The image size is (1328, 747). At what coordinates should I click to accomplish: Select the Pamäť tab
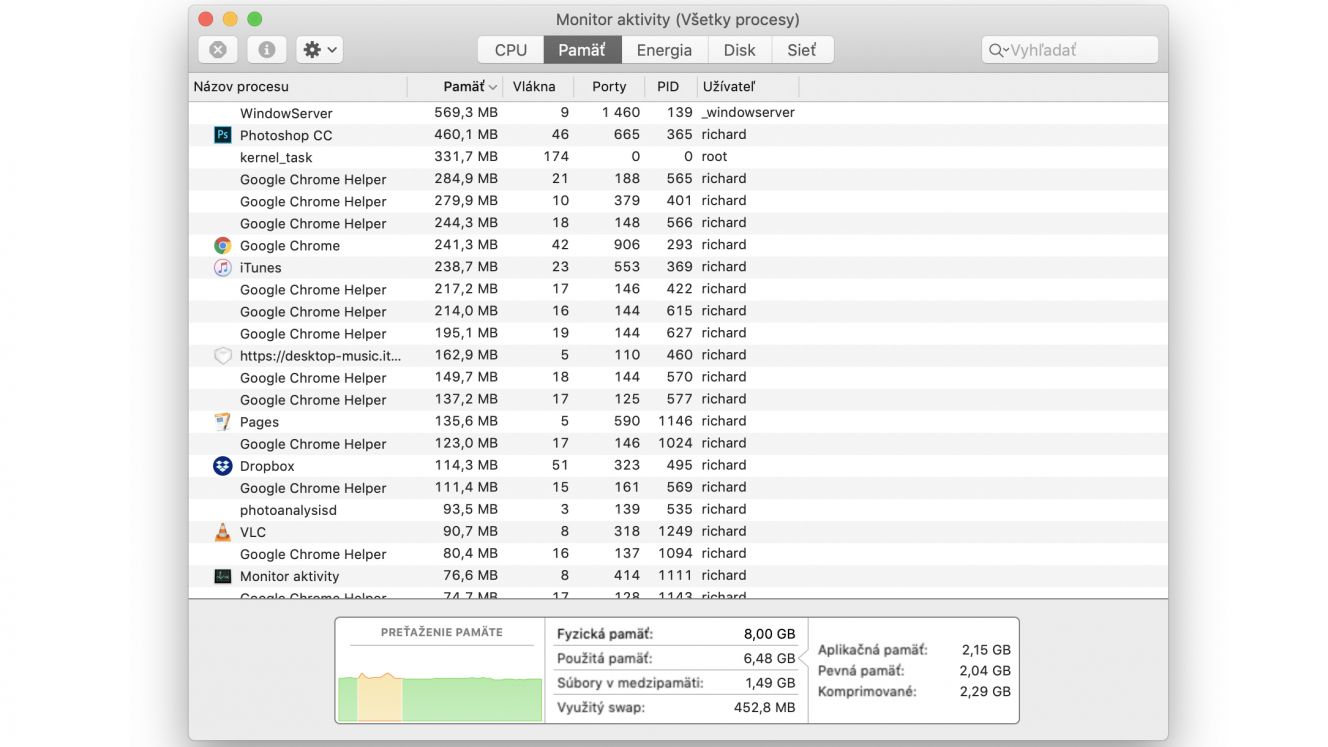tap(582, 50)
